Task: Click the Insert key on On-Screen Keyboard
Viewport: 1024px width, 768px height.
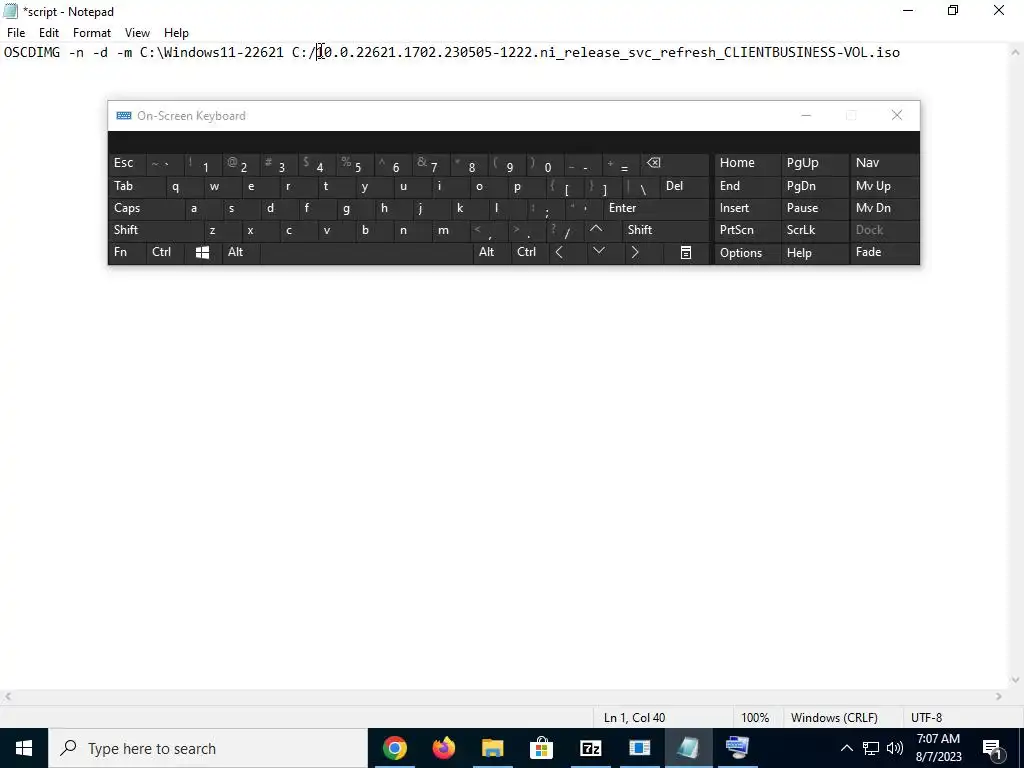Action: pyautogui.click(x=746, y=208)
